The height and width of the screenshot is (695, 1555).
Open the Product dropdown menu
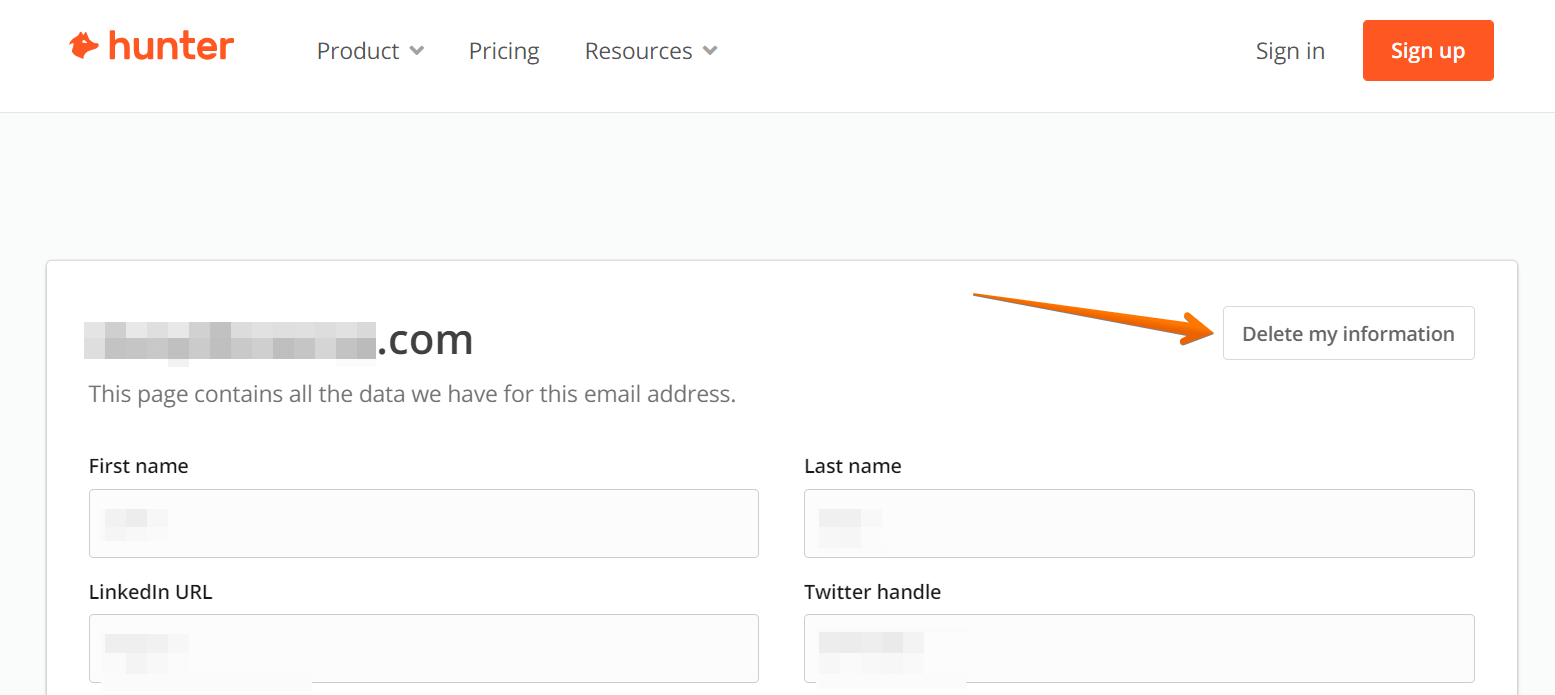(x=370, y=51)
